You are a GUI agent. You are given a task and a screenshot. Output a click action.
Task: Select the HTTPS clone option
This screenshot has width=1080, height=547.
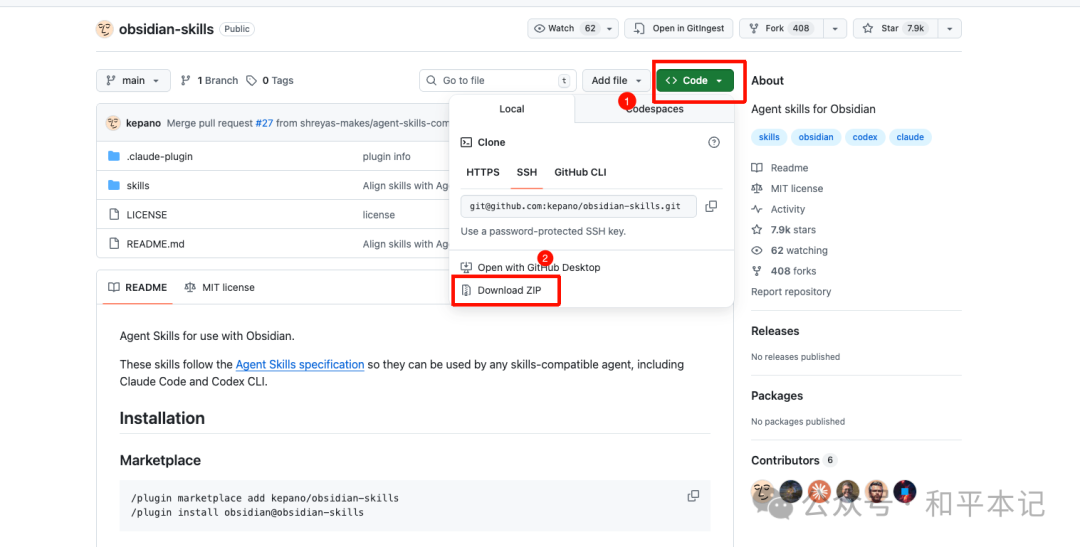(x=483, y=172)
